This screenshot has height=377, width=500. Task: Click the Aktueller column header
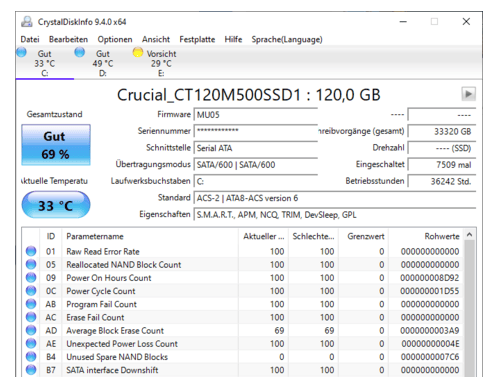click(264, 236)
